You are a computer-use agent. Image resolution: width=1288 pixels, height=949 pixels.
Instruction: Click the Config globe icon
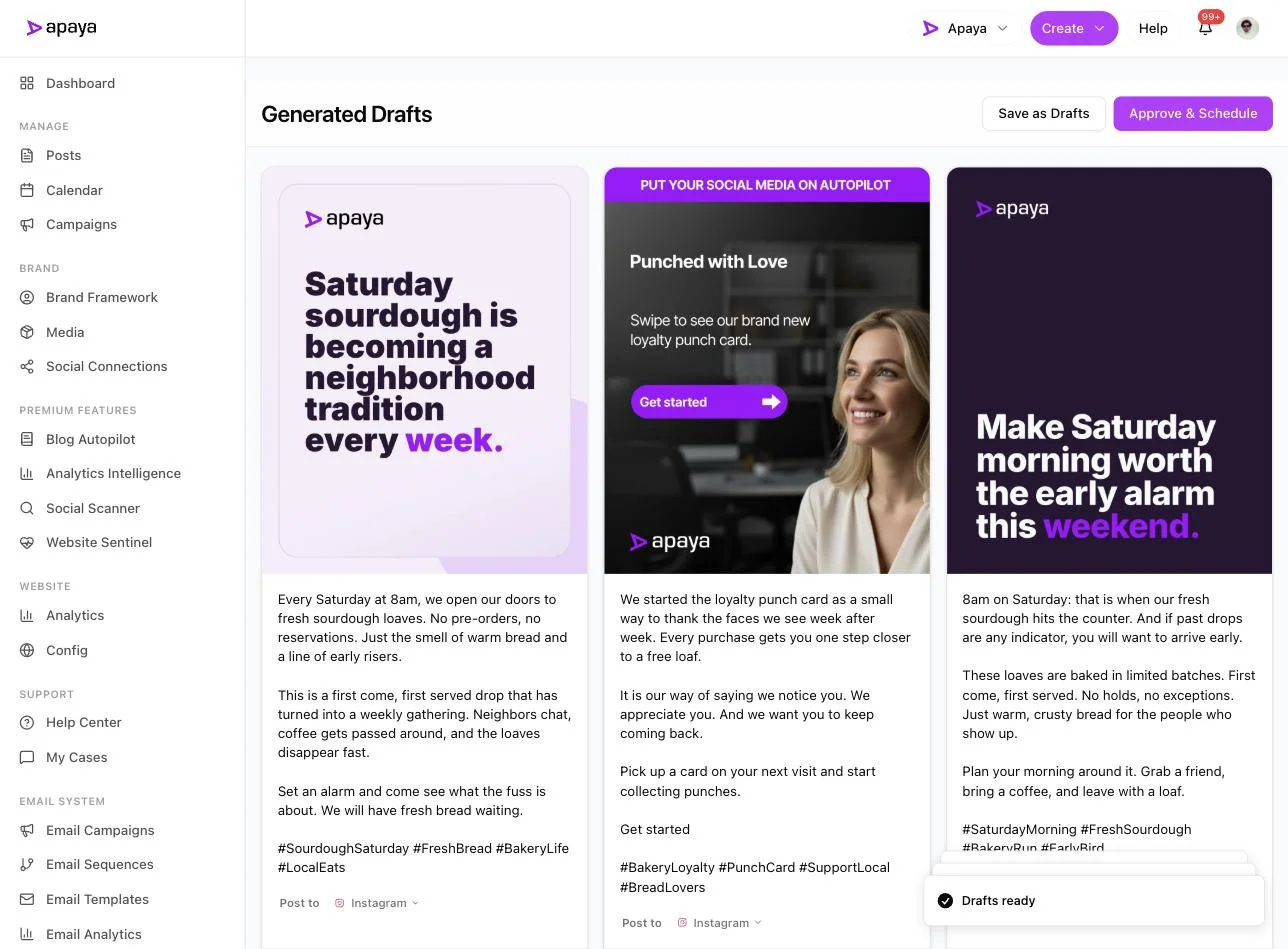pos(27,650)
